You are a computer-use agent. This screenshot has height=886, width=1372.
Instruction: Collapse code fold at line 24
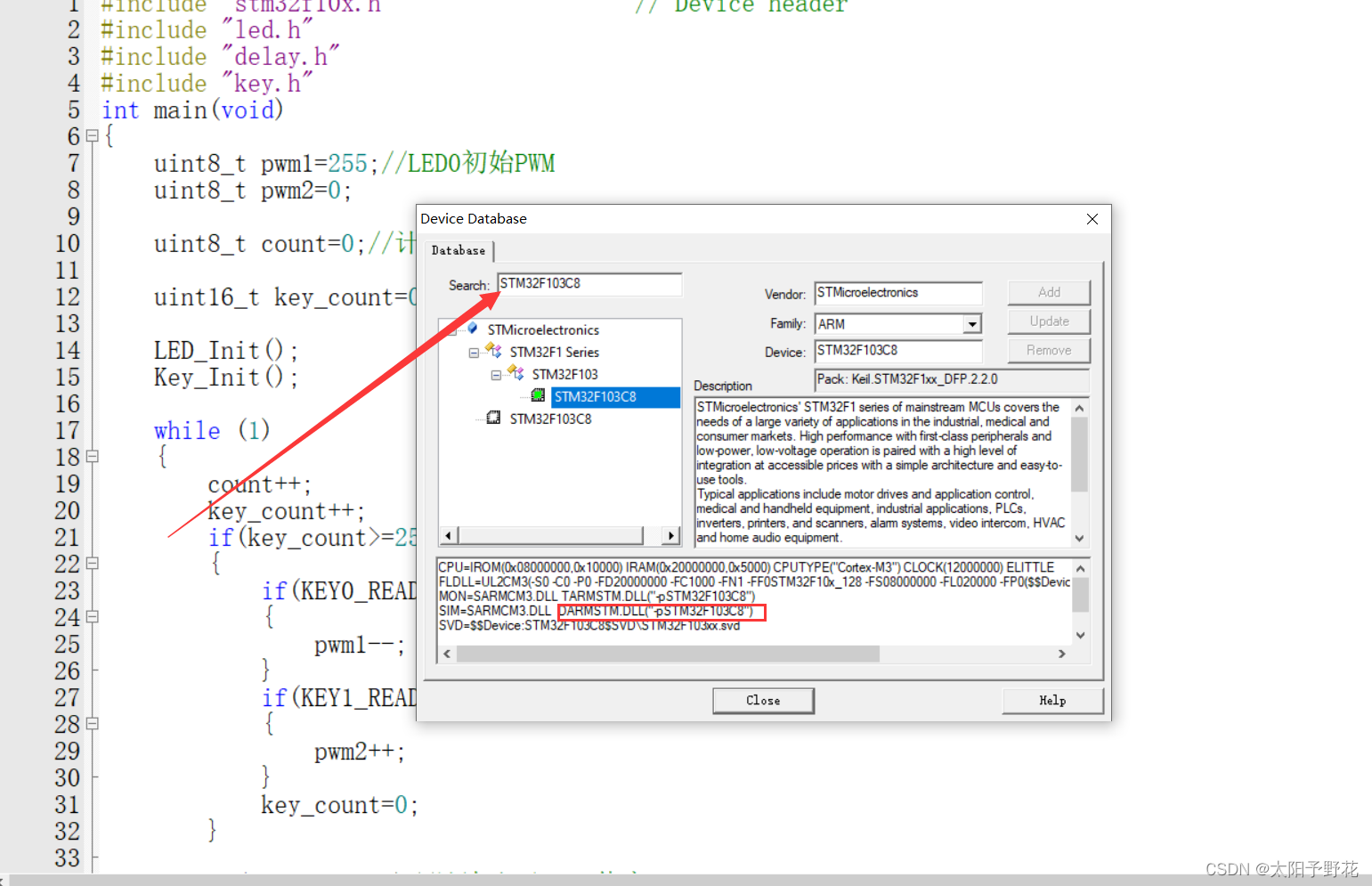click(x=92, y=617)
